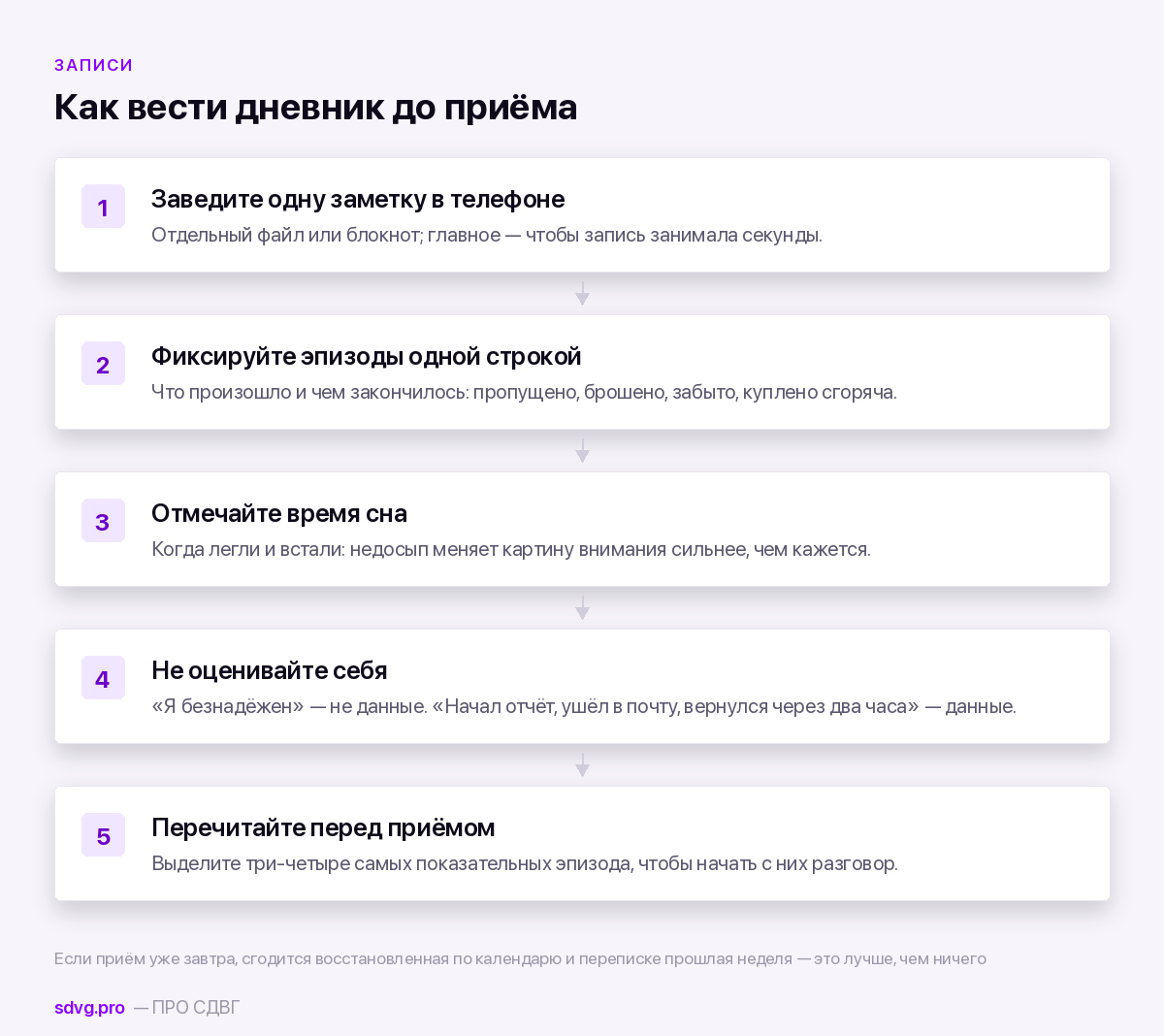This screenshot has width=1164, height=1036.
Task: Click the step number 4 badge
Action: (x=103, y=678)
